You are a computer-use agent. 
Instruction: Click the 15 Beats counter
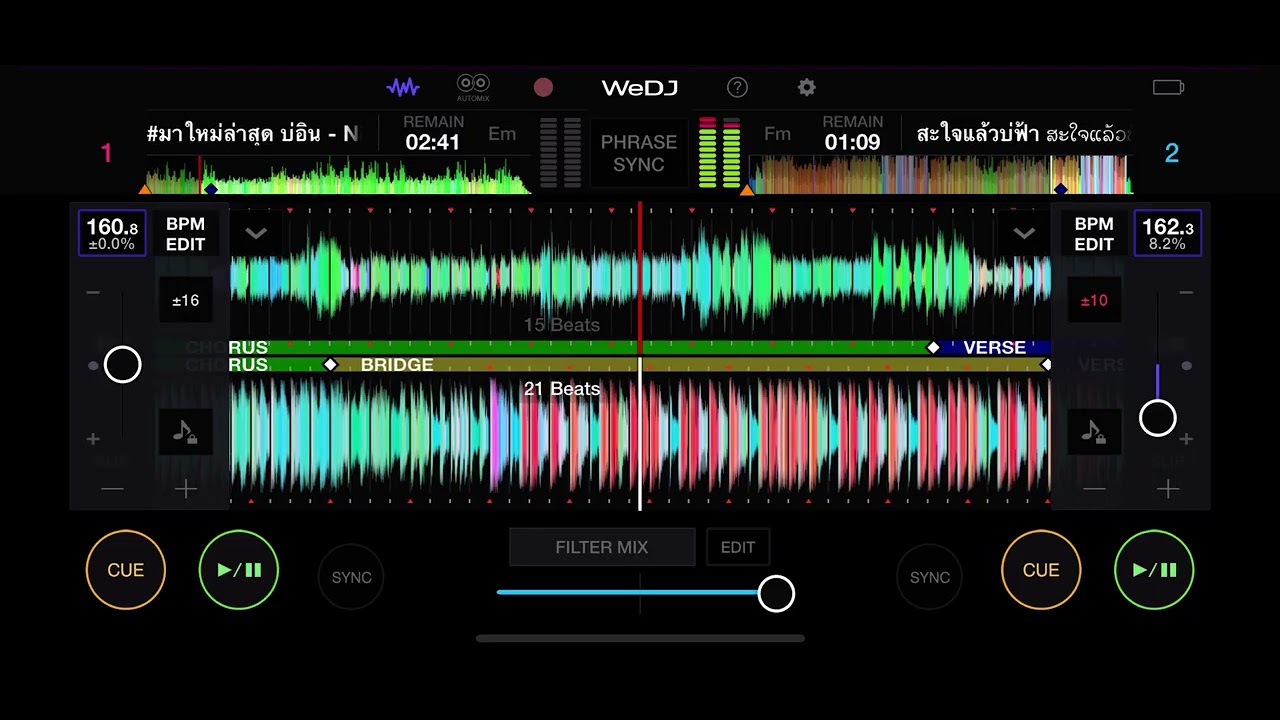click(x=562, y=325)
